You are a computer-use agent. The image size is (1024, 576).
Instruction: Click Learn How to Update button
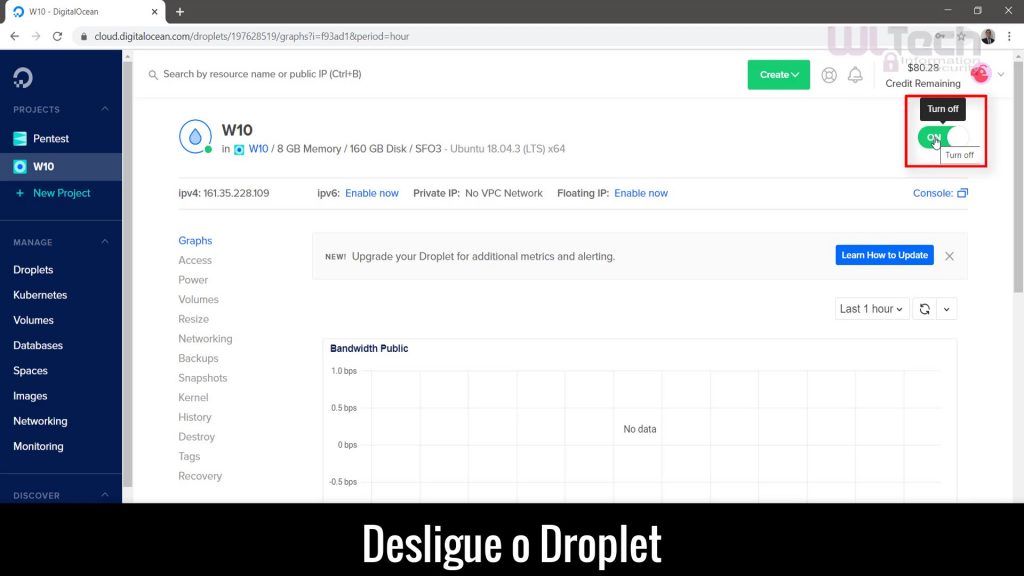(x=884, y=255)
